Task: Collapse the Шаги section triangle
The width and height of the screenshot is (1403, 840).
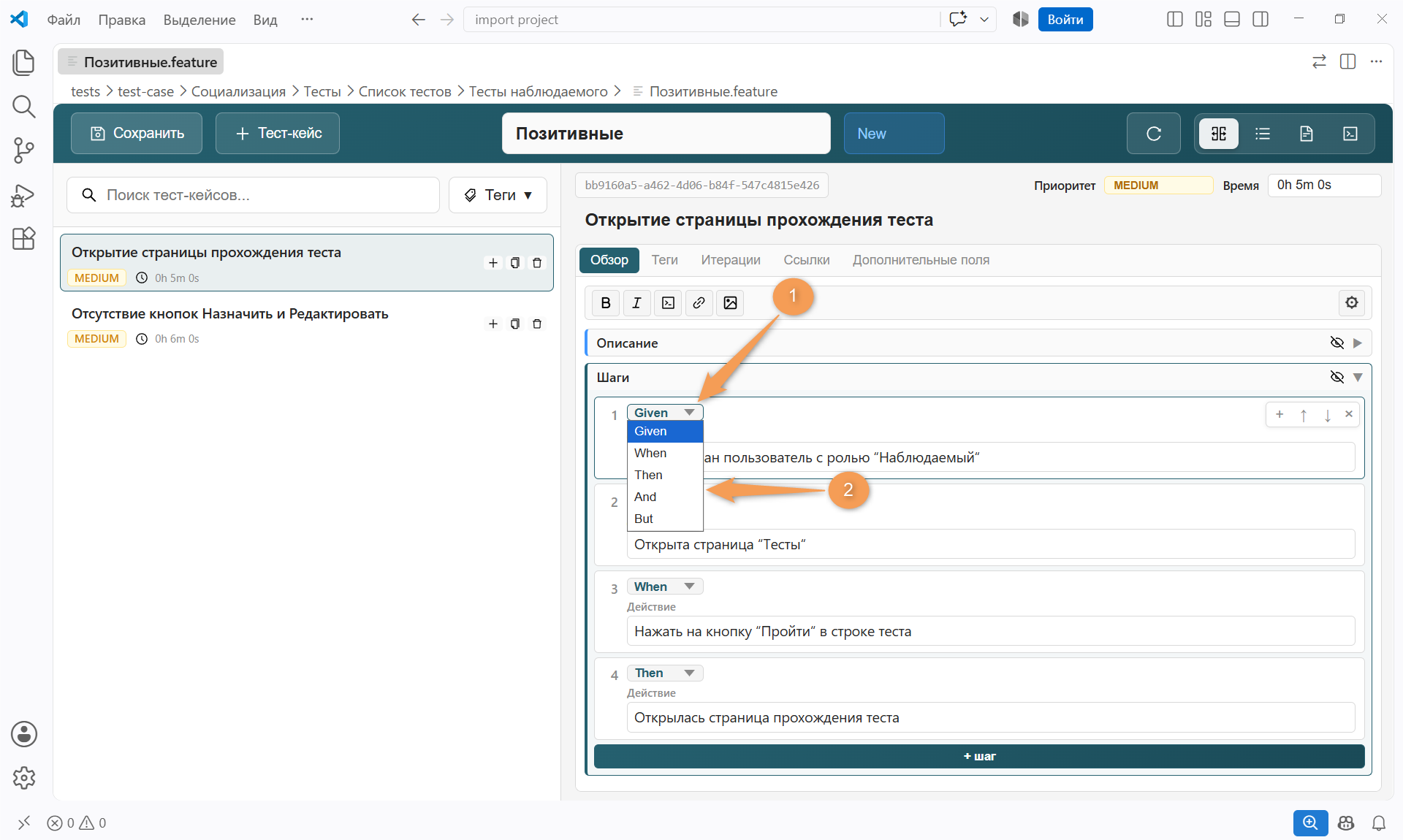Action: tap(1358, 377)
